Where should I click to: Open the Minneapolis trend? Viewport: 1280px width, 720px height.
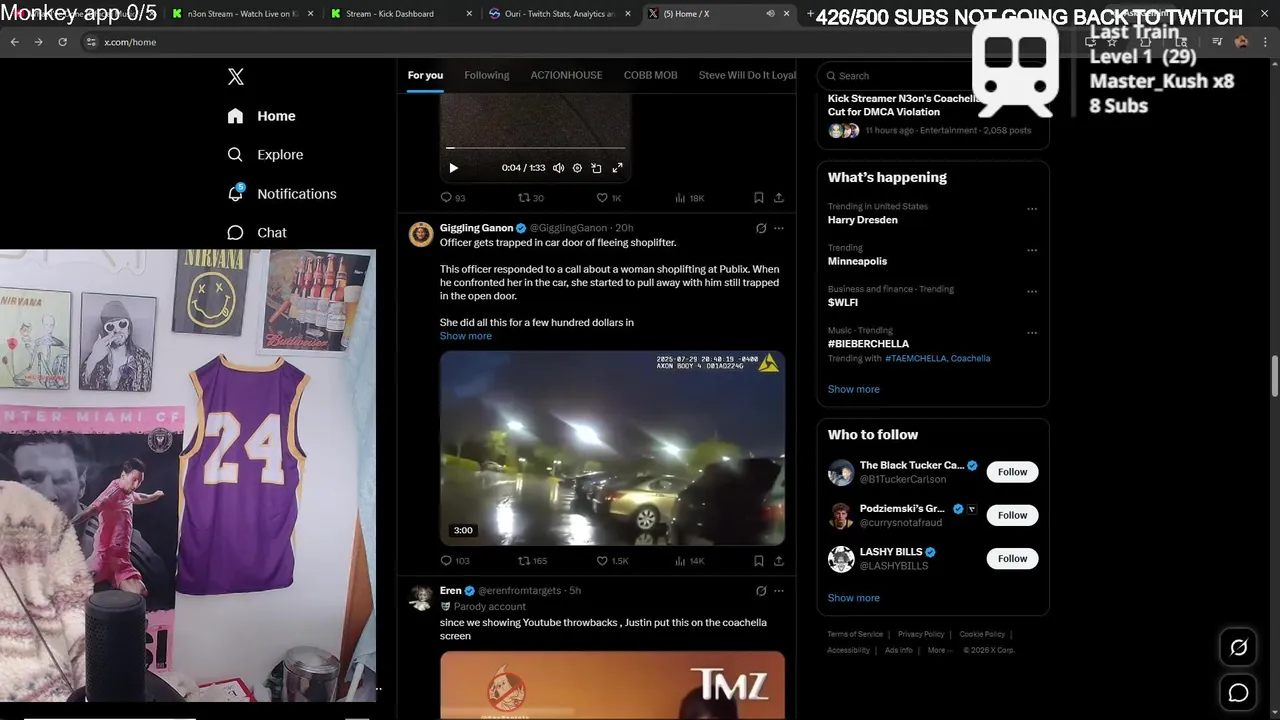[857, 261]
